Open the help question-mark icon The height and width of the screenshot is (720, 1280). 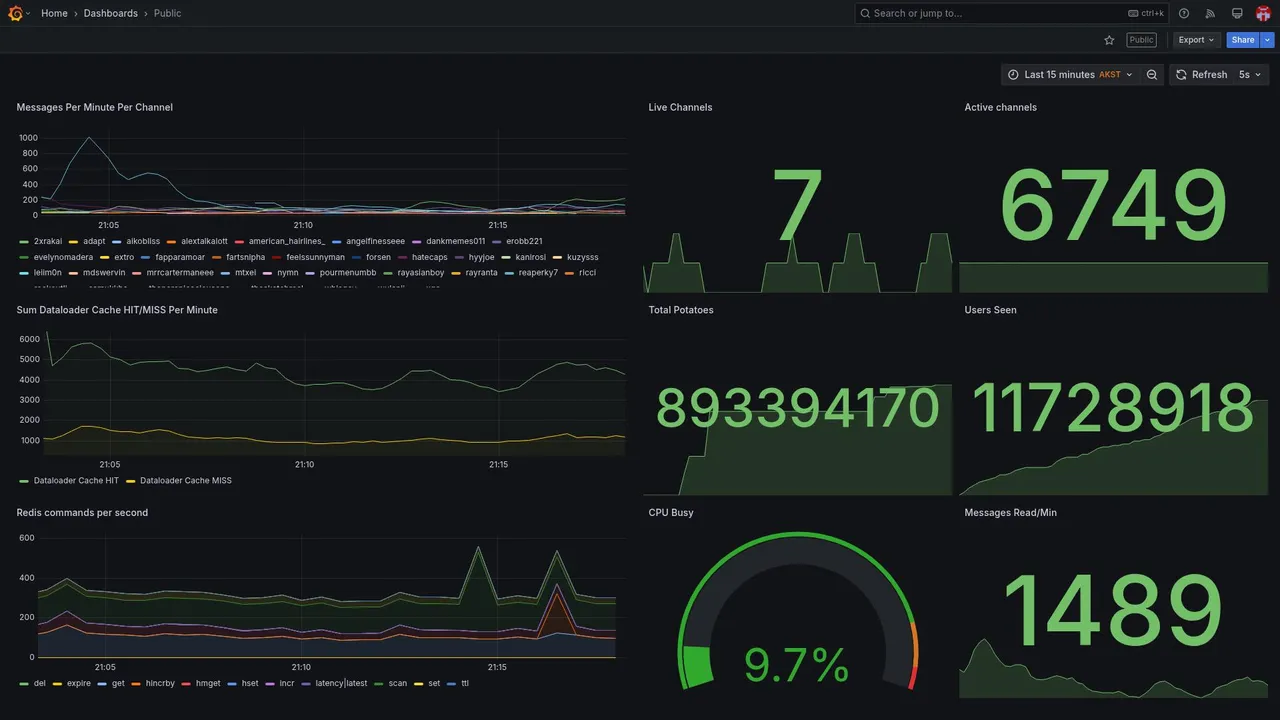pos(1184,13)
